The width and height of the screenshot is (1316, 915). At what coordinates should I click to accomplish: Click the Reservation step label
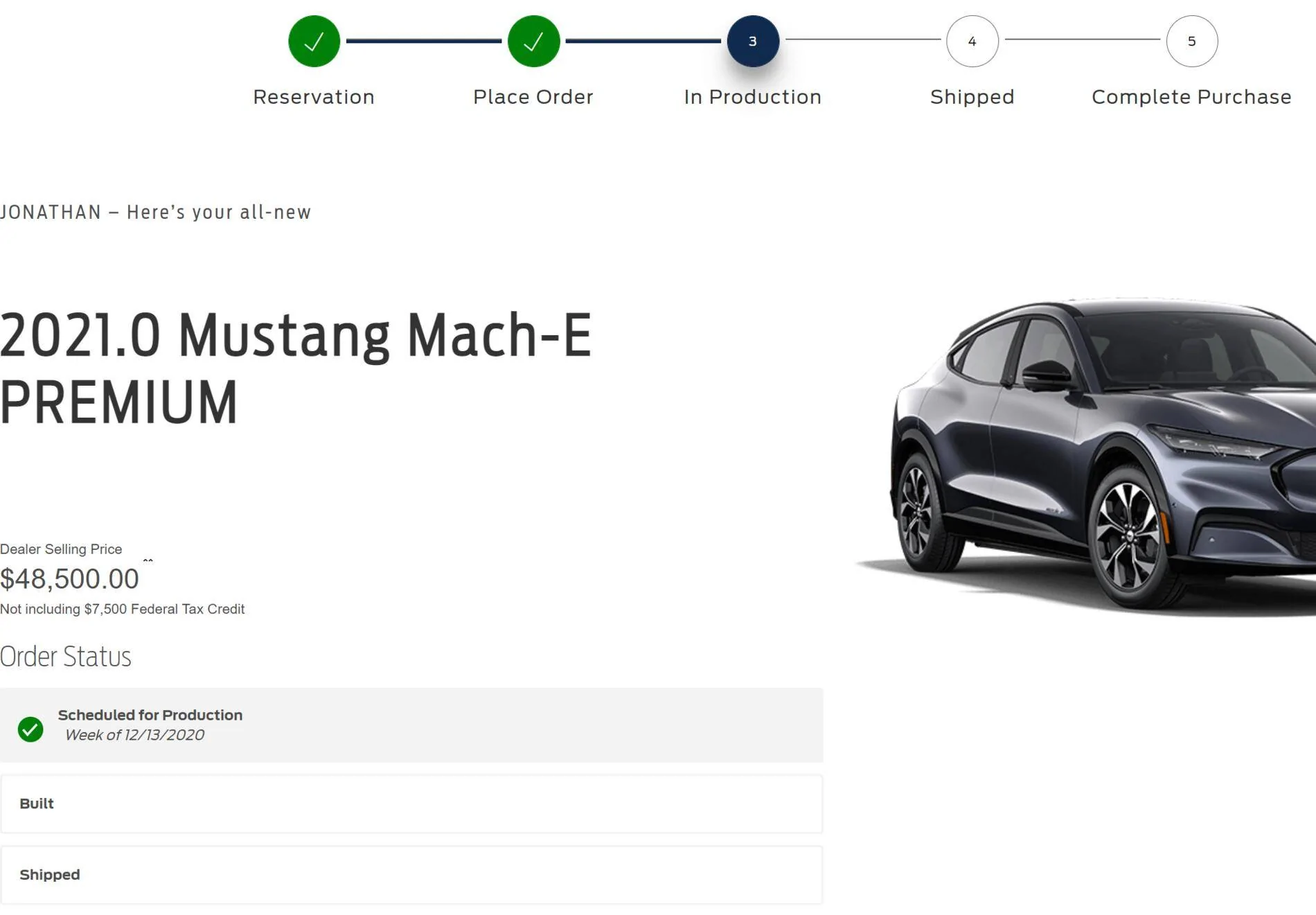coord(314,97)
